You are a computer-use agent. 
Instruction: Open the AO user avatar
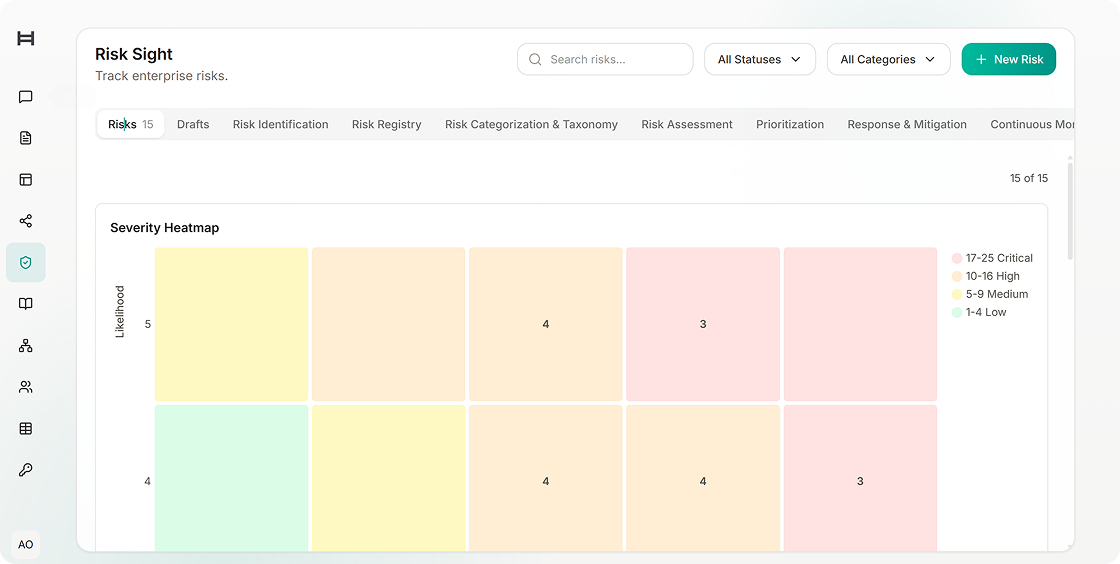pyautogui.click(x=26, y=545)
